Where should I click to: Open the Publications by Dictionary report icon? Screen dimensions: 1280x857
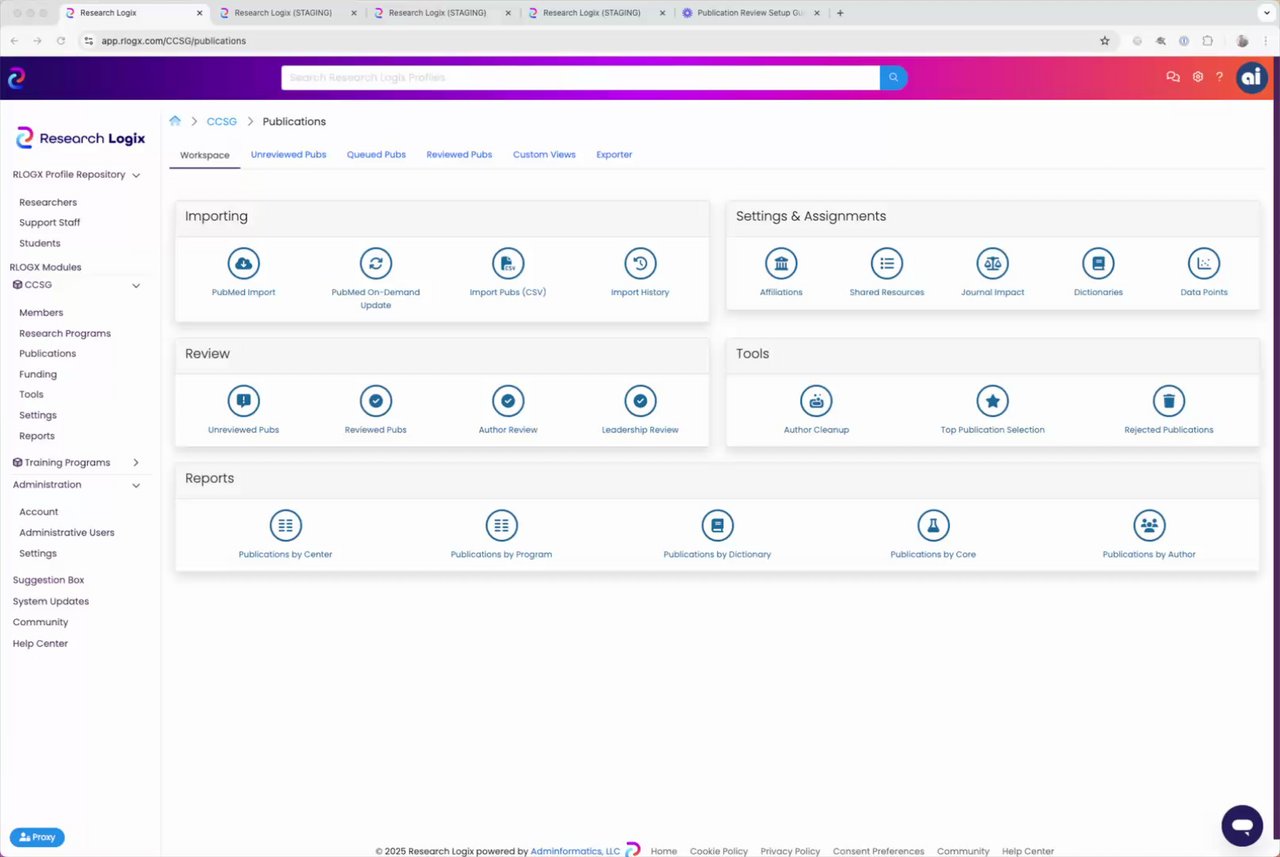[x=717, y=525]
